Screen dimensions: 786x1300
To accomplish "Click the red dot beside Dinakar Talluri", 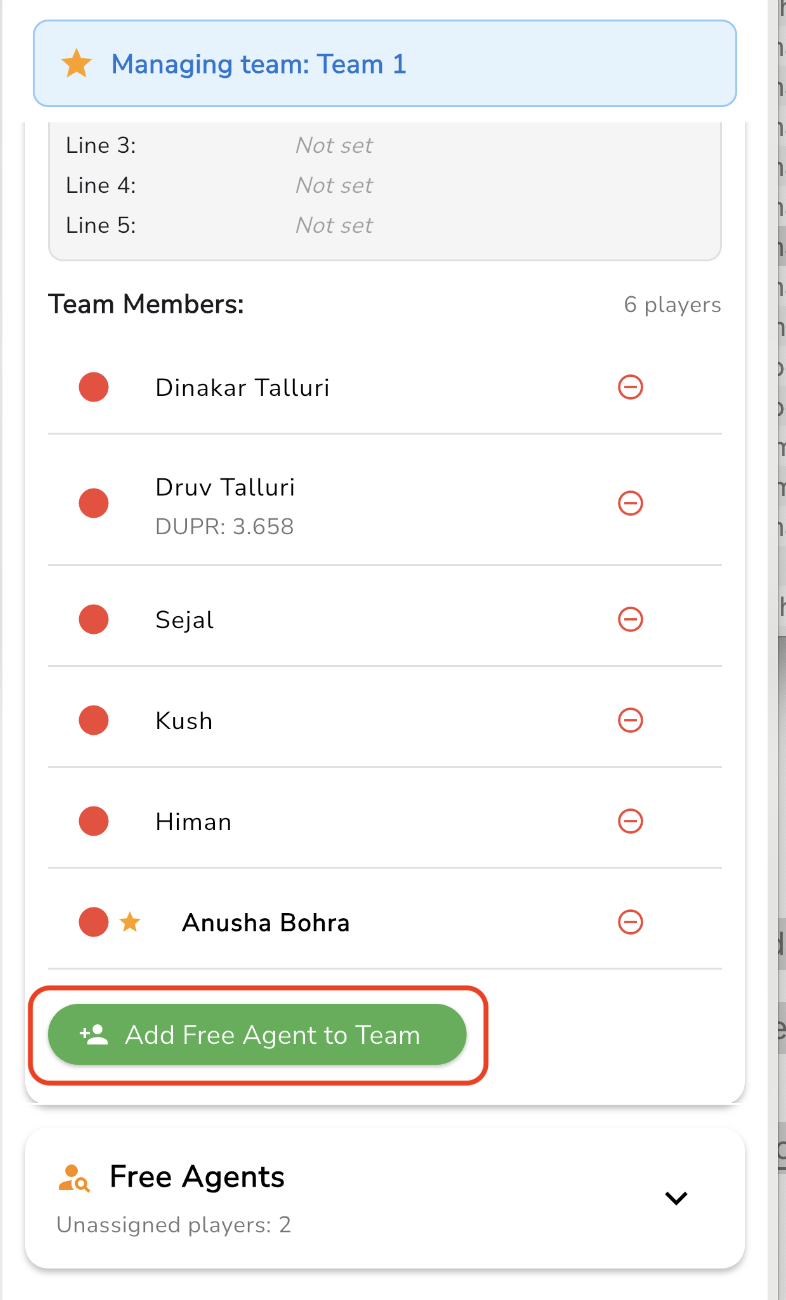I will [94, 387].
